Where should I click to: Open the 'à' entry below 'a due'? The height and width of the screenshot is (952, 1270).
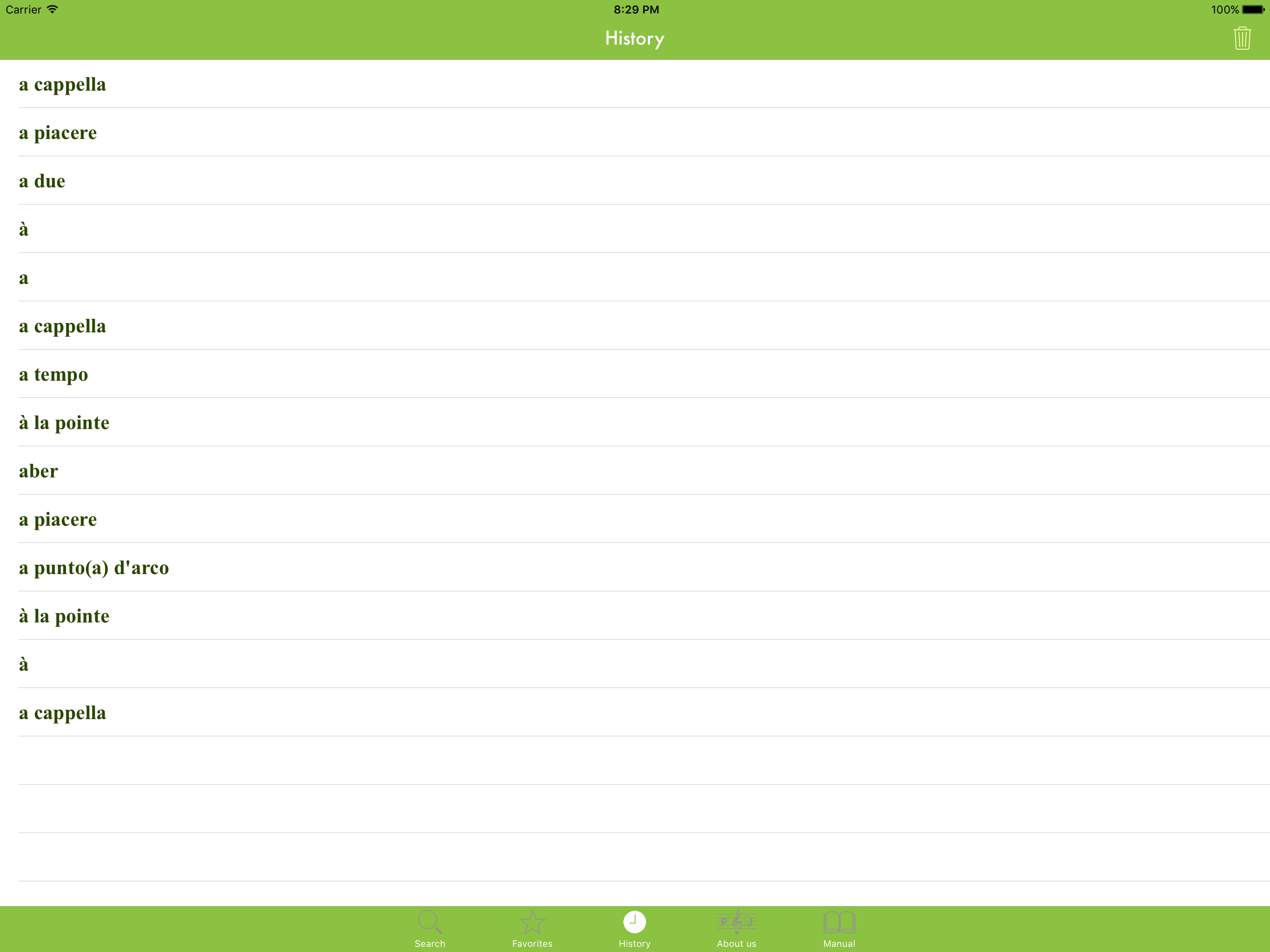(x=635, y=229)
